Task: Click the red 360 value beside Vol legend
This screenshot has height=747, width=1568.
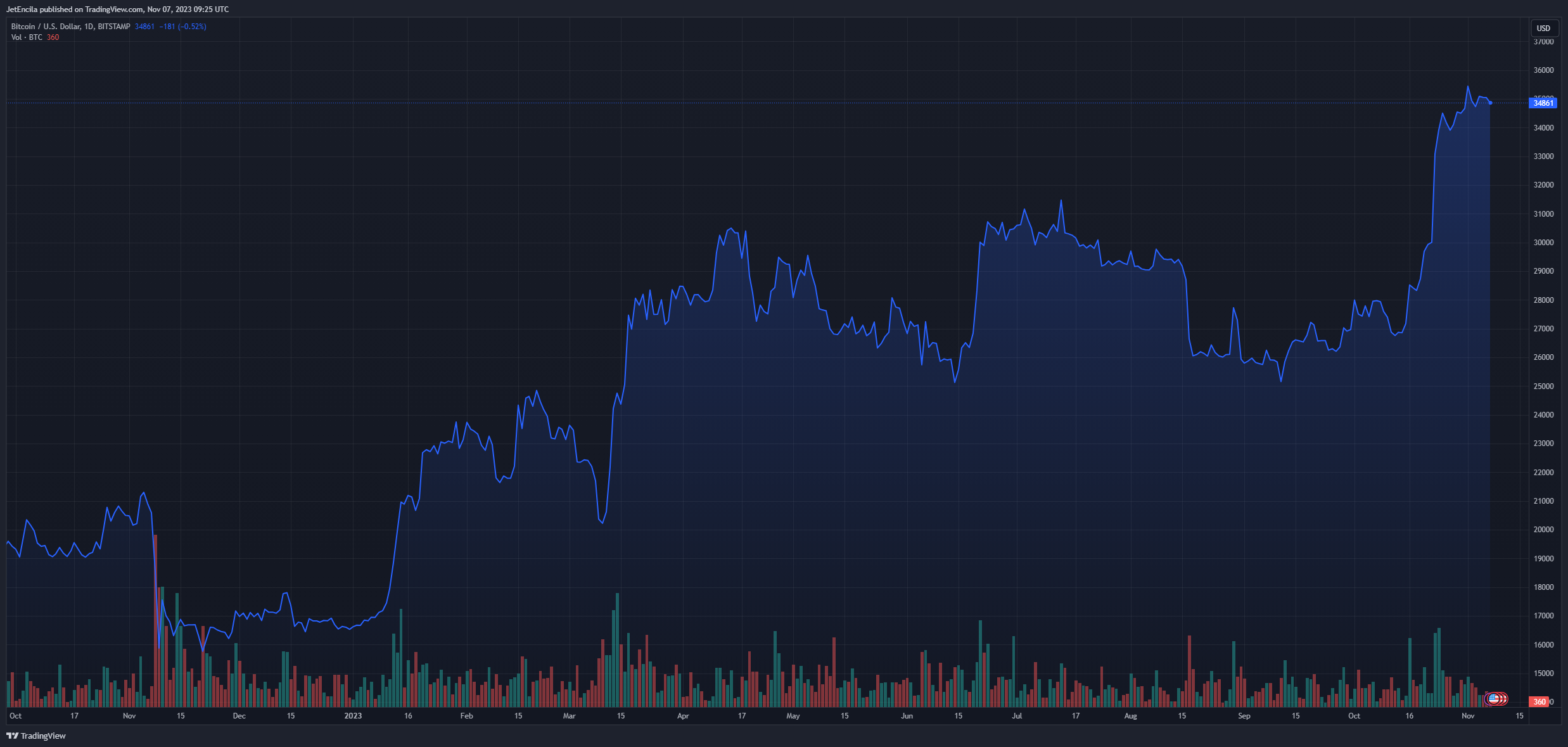Action: [53, 37]
